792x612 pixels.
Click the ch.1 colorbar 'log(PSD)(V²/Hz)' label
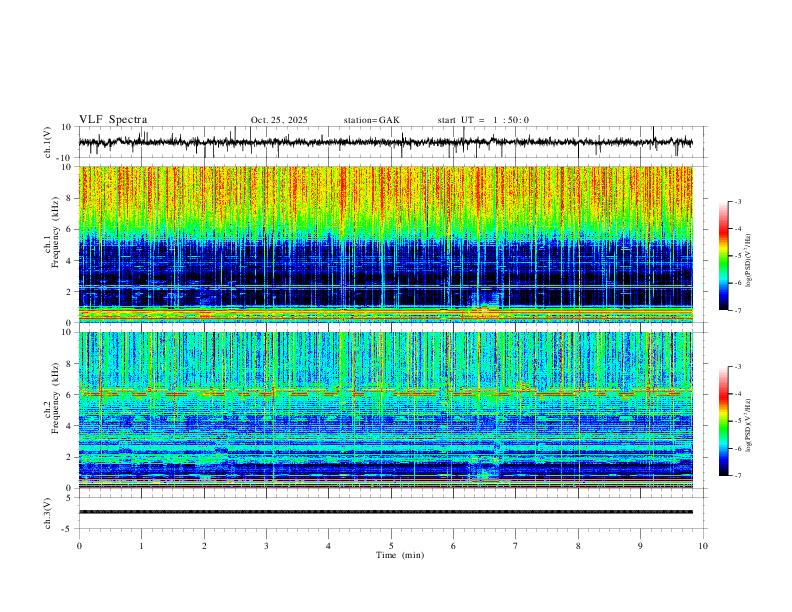tap(748, 261)
